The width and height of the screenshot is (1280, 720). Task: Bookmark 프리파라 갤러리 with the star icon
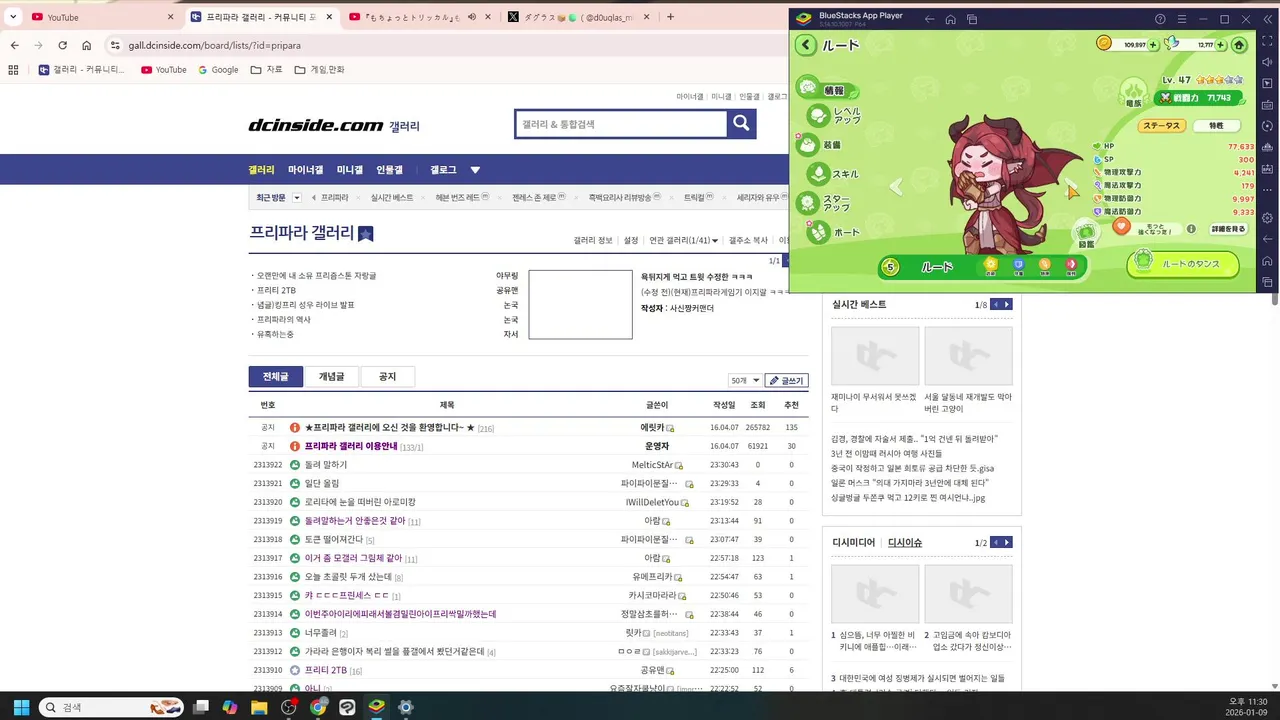[366, 234]
